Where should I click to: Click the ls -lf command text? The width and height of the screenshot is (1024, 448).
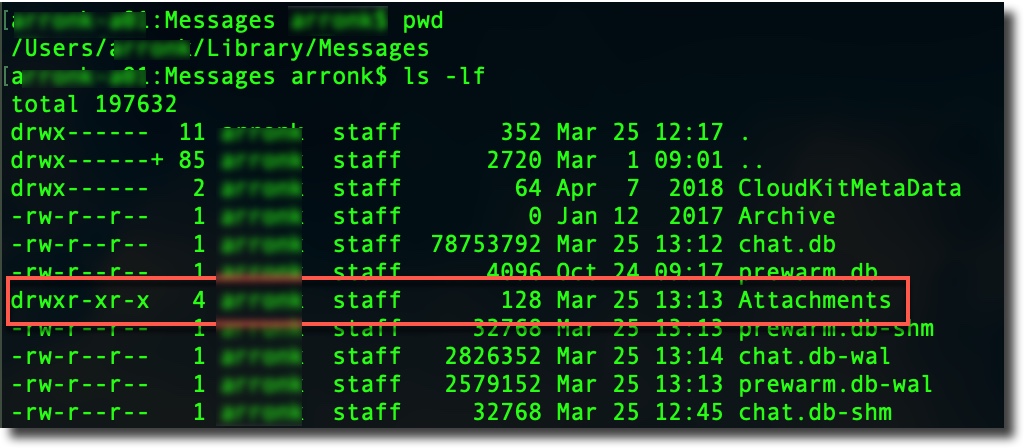[x=445, y=77]
